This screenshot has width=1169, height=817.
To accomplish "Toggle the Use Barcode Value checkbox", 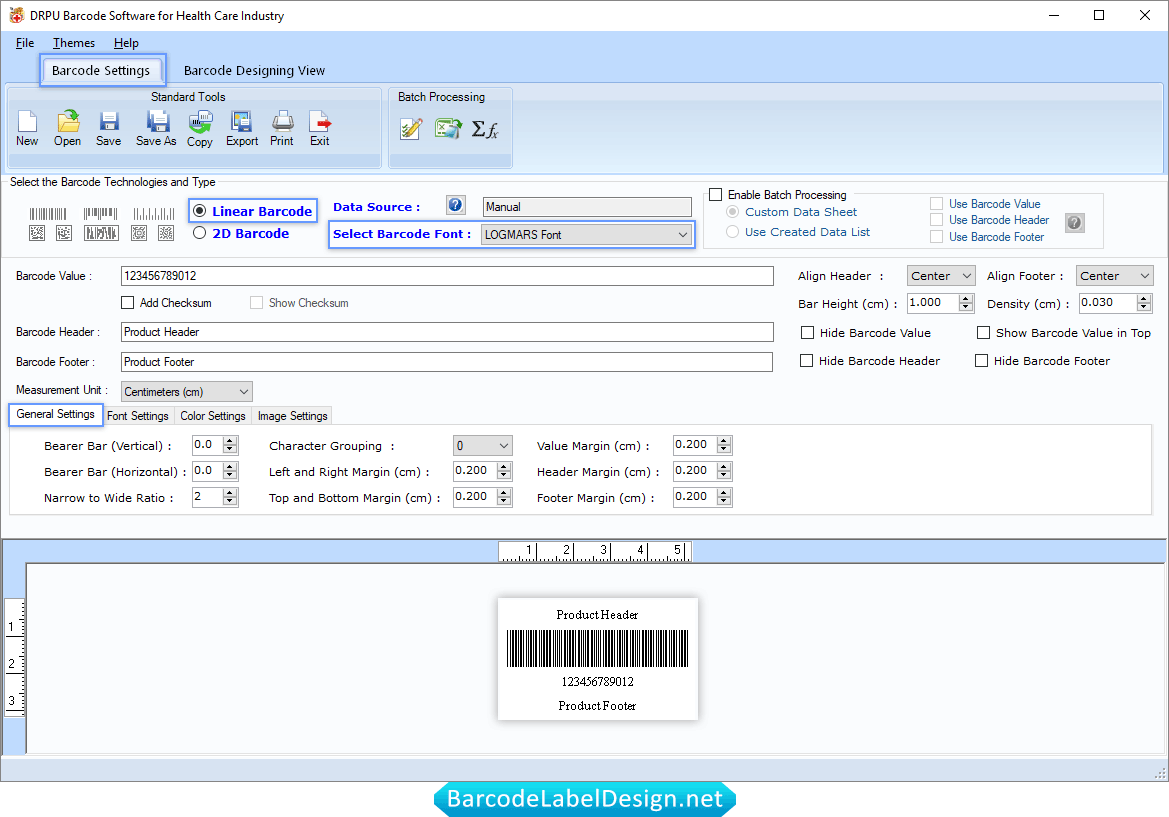I will [x=936, y=204].
